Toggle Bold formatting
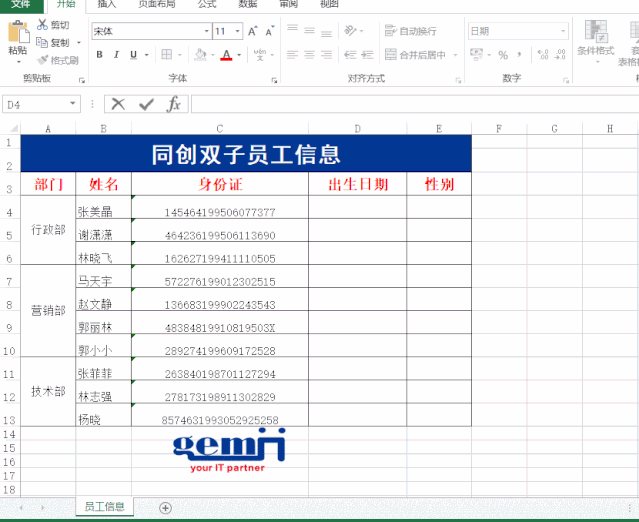Image resolution: width=639 pixels, height=522 pixels. (99, 55)
